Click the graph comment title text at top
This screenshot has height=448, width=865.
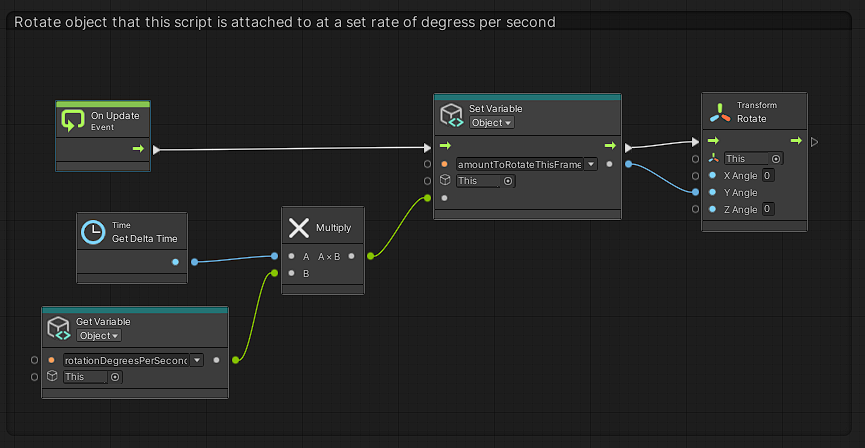(285, 22)
